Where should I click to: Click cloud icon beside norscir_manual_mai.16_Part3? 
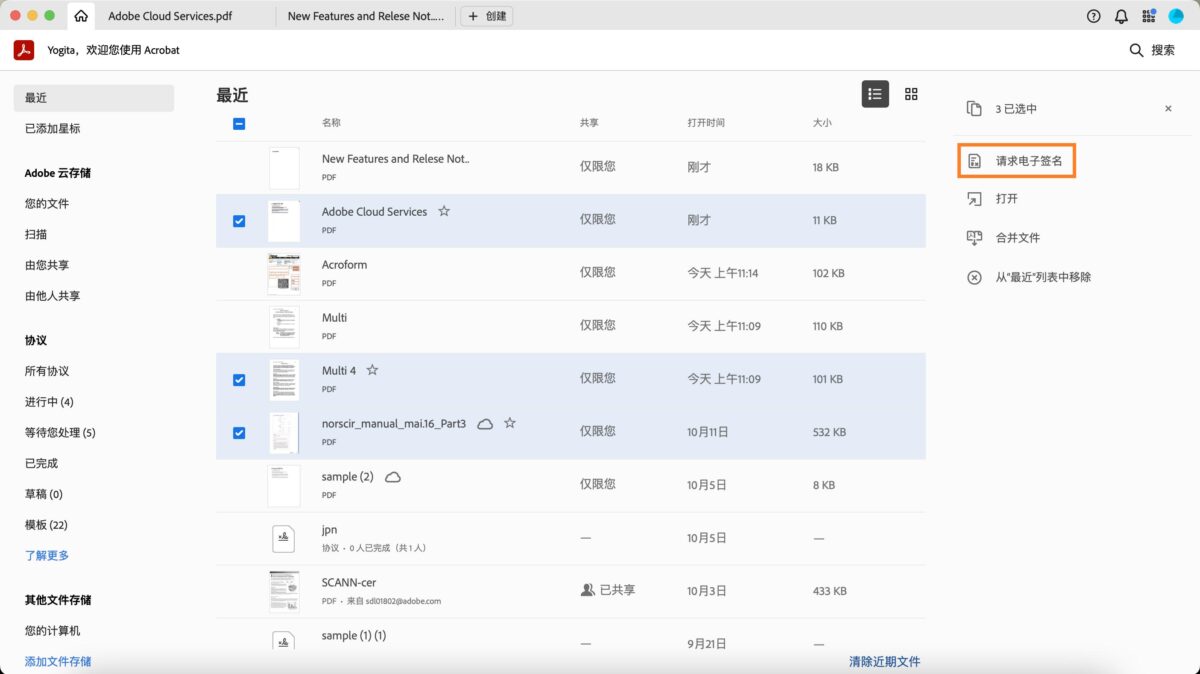tap(485, 424)
